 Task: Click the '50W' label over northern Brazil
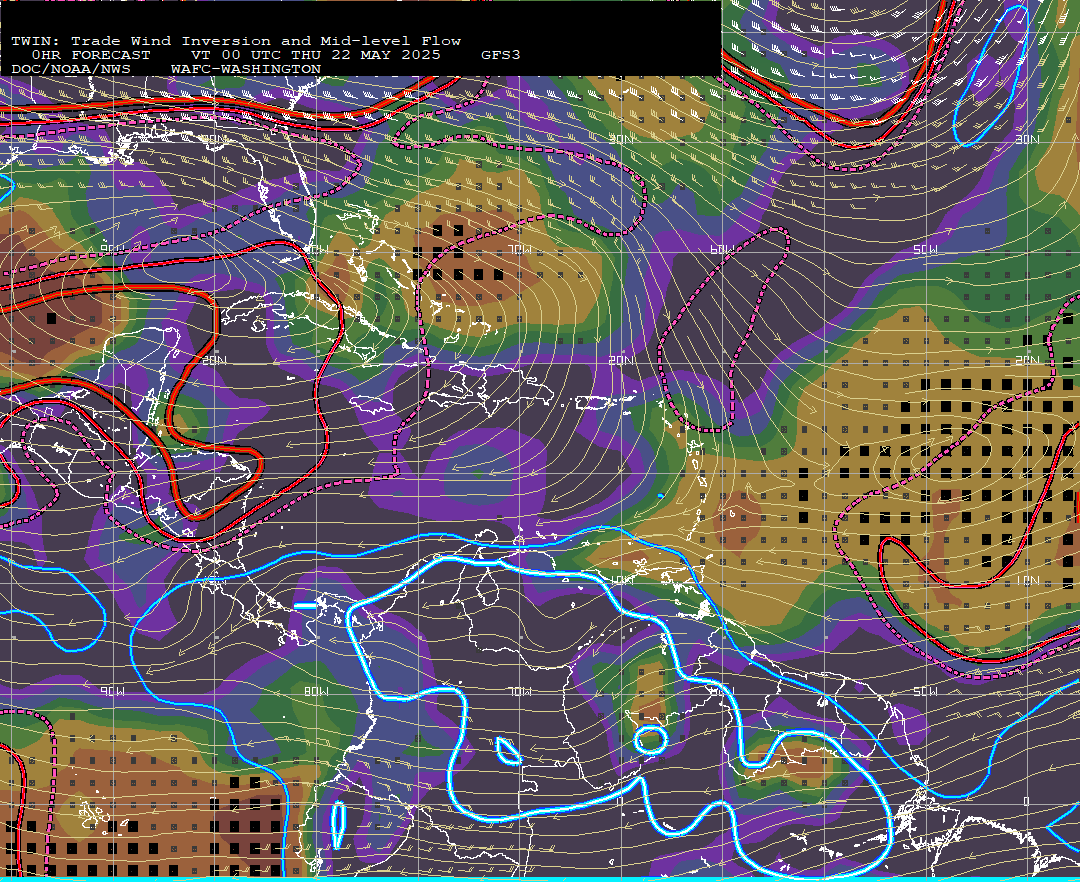click(x=926, y=691)
